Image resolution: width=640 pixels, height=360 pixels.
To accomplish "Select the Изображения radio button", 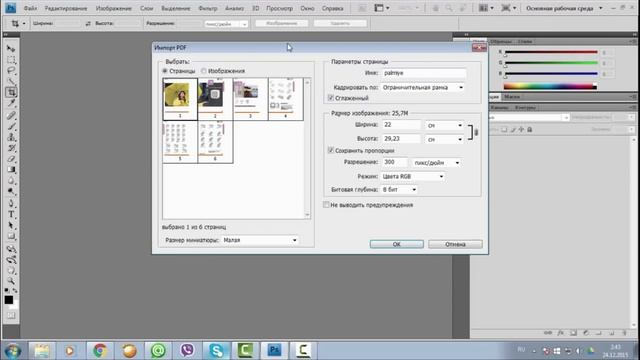I will click(203, 71).
